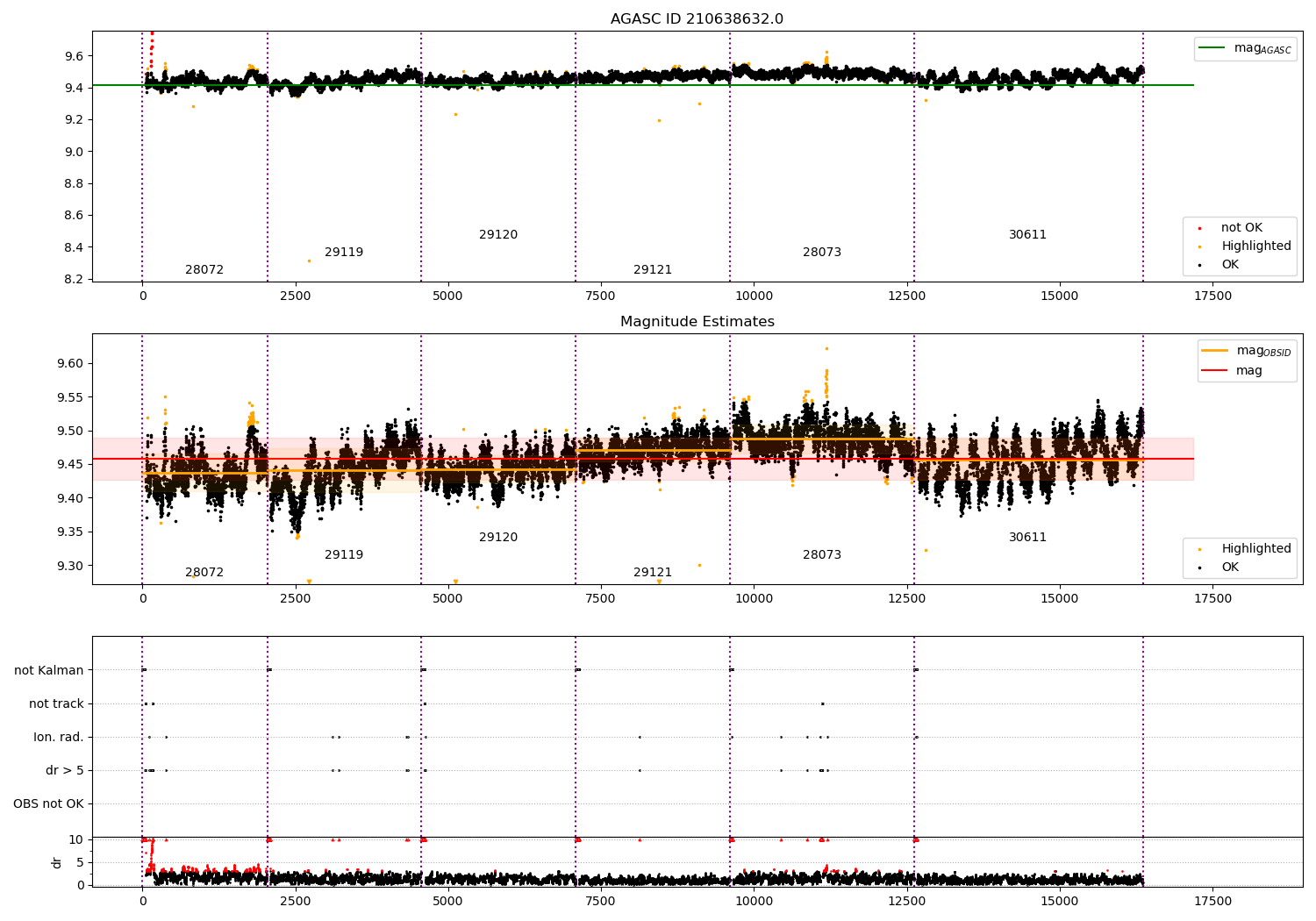
Task: Click OBSID label 29119 in Magnitude Estimates plot
Action: pos(344,555)
